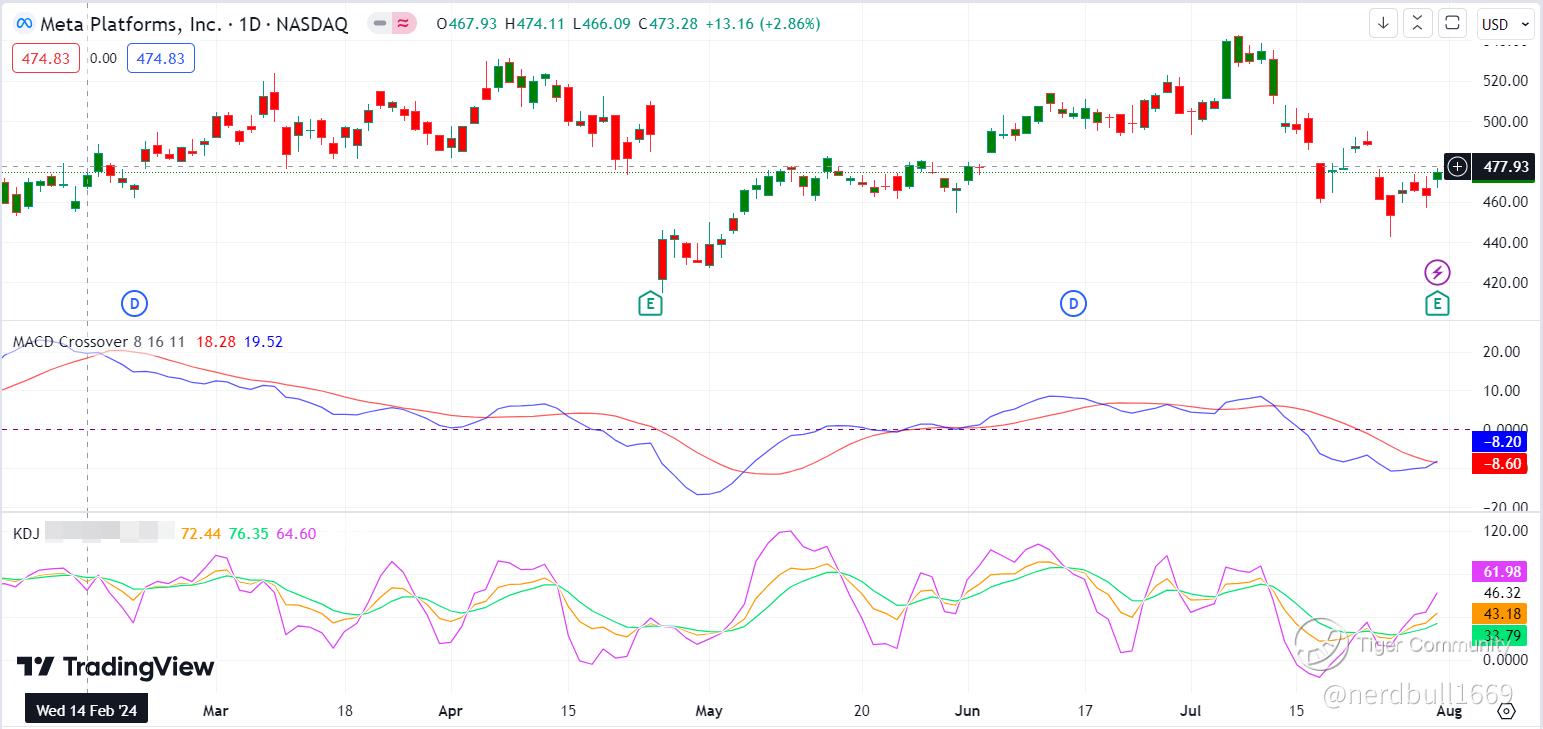Viewport: 1543px width, 729px height.
Task: Click the 440.00 price axis label
Action: click(x=1506, y=242)
